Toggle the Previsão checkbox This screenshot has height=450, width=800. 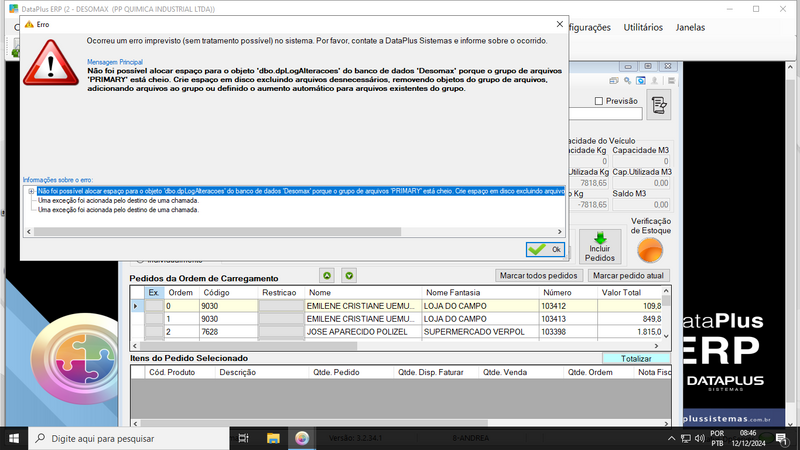point(599,101)
